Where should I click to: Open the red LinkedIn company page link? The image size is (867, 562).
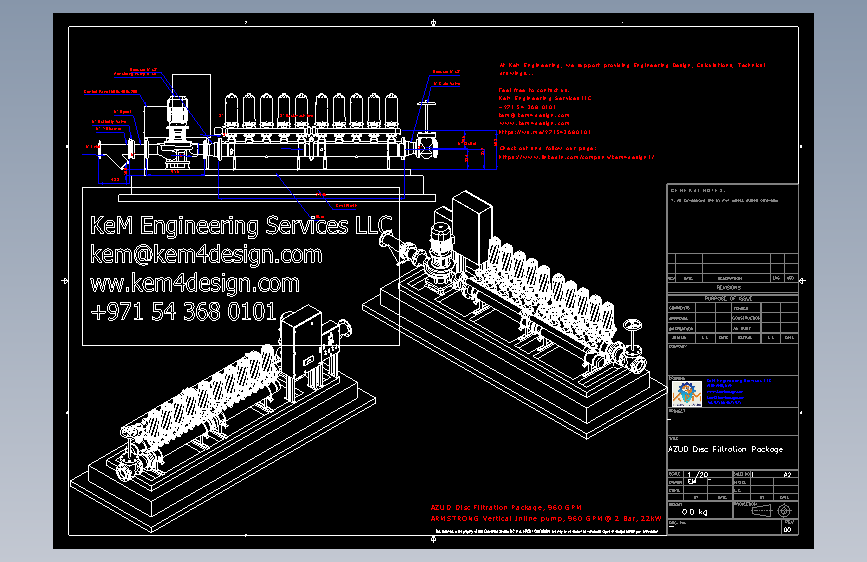click(x=577, y=157)
